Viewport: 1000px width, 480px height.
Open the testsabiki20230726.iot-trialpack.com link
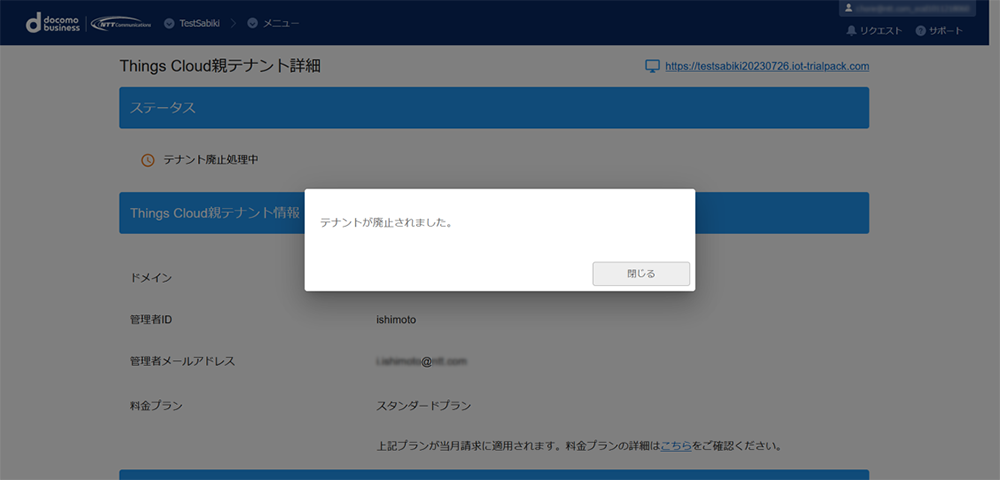pos(767,66)
